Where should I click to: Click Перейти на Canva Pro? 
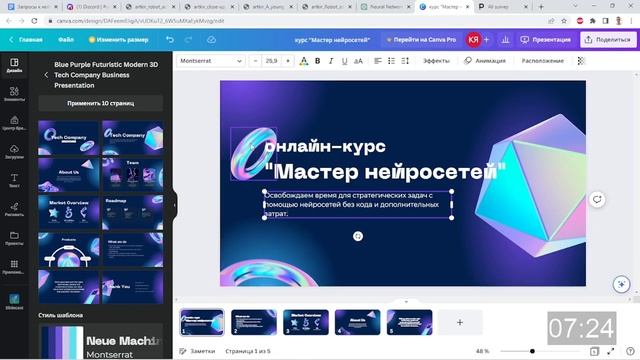tap(421, 40)
